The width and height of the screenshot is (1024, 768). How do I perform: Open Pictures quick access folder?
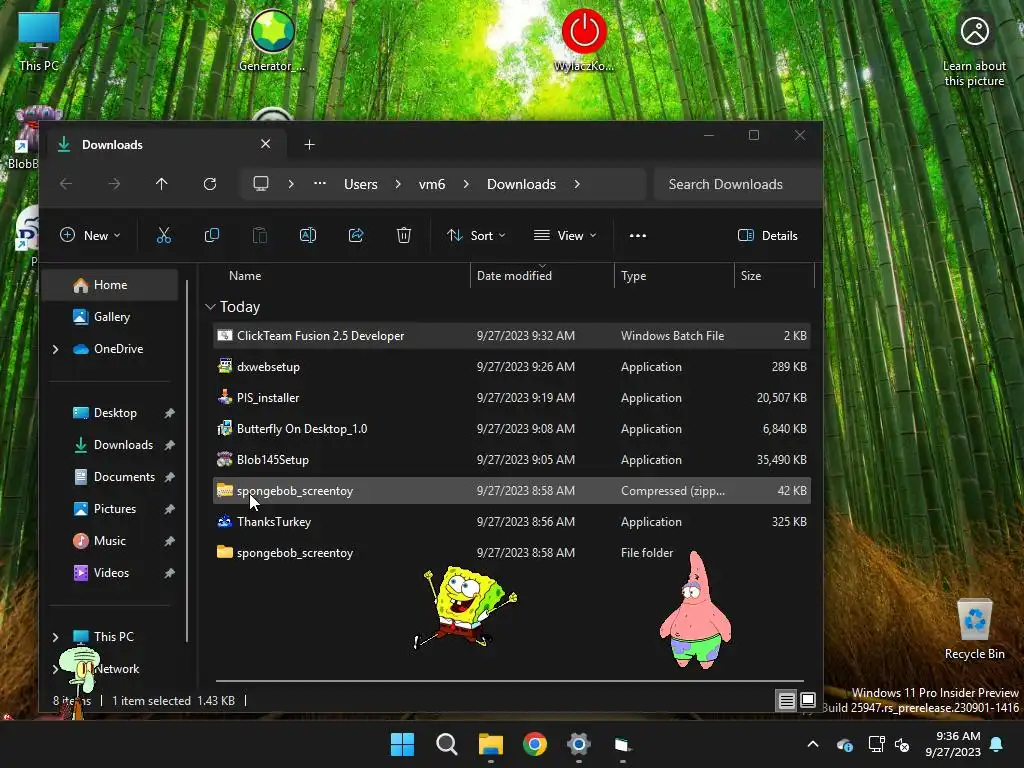[114, 509]
